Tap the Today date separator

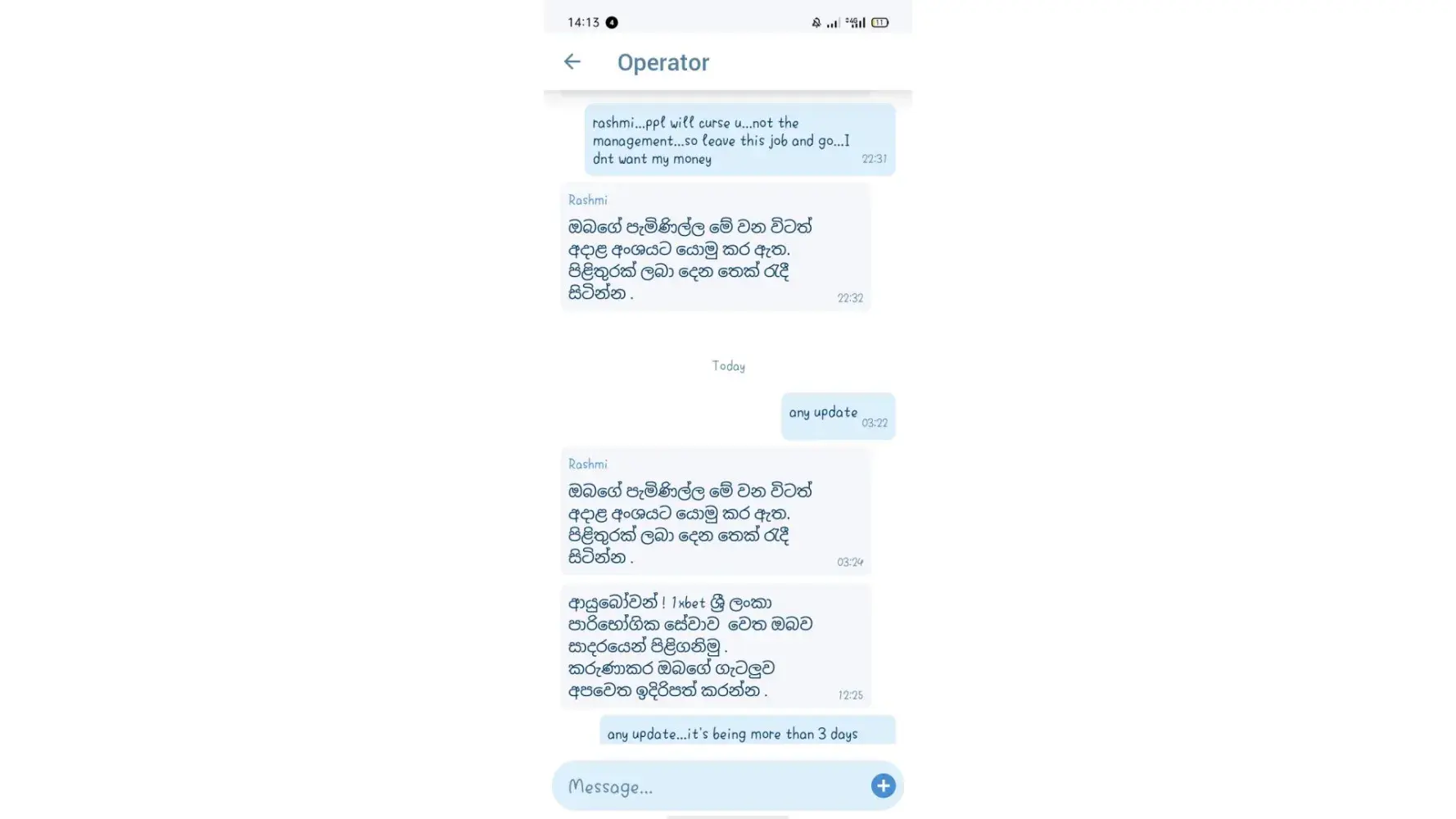pos(728,366)
